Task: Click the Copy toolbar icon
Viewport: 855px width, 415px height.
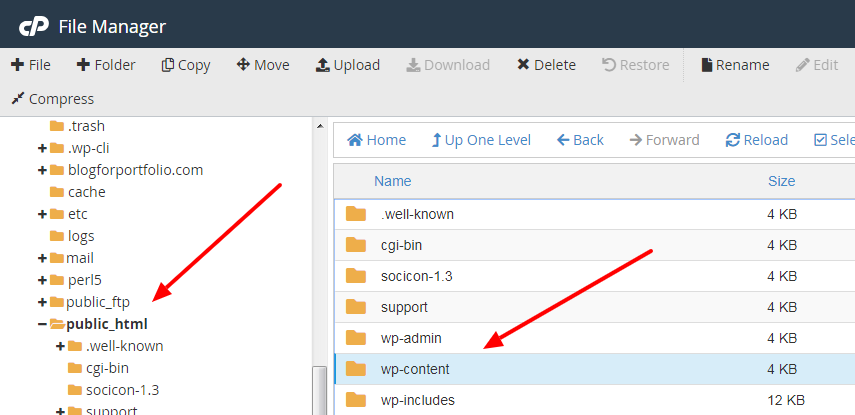Action: 185,65
